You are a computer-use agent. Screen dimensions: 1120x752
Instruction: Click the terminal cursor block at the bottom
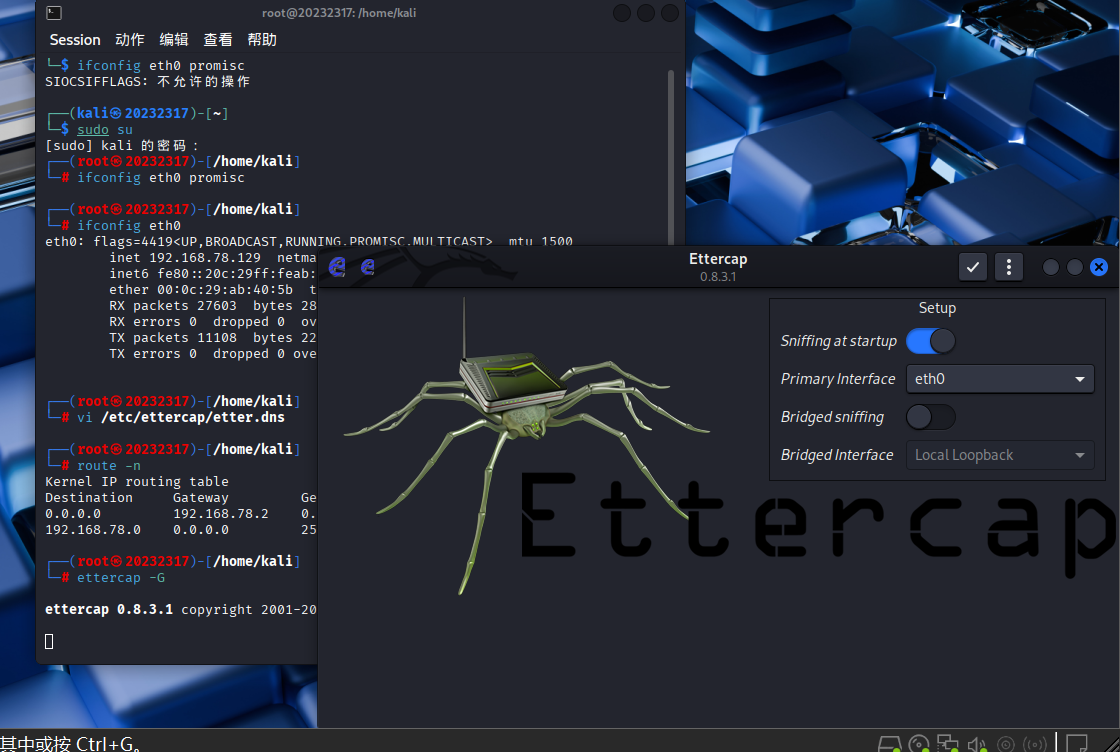pyautogui.click(x=49, y=641)
